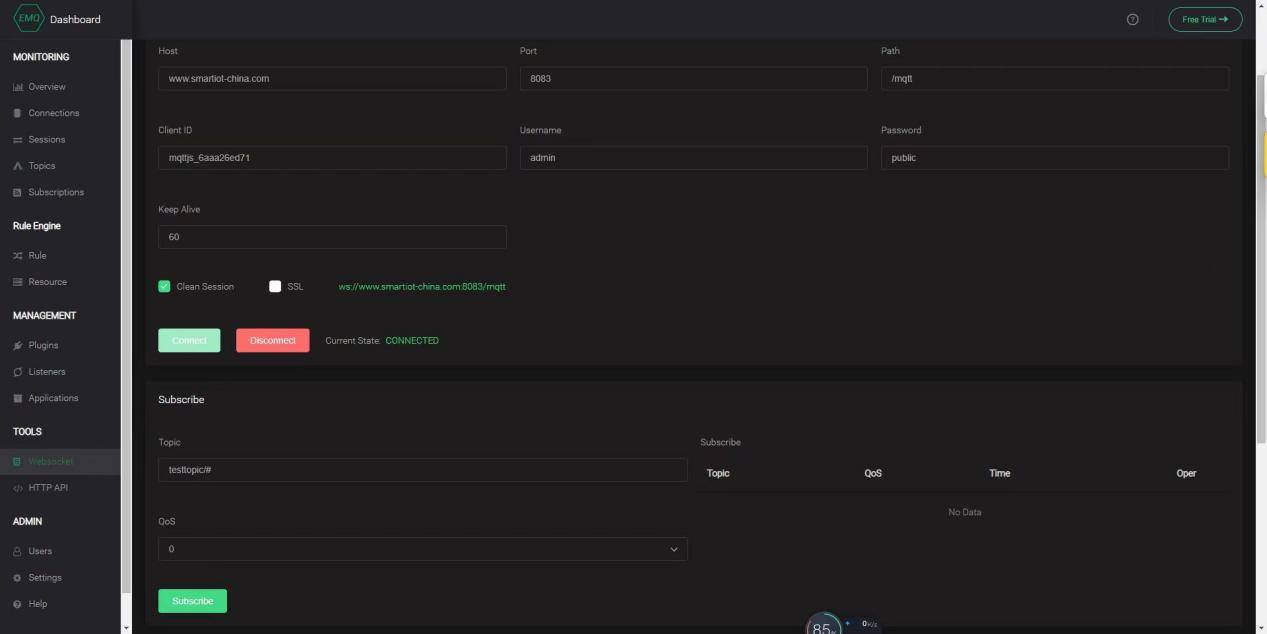This screenshot has width=1267, height=634.
Task: Click the Settings gear icon in sidebar
Action: click(18, 578)
